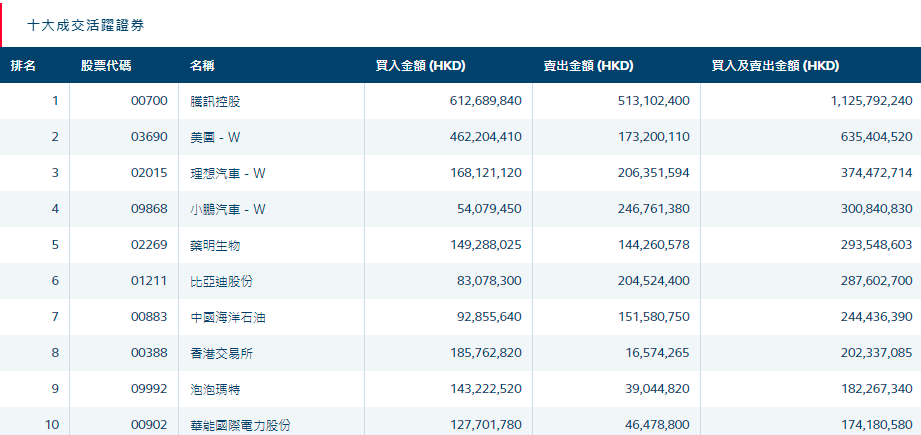This screenshot has height=435, width=921.
Task: Click sell amount 246,761,380
Action: [x=654, y=209]
